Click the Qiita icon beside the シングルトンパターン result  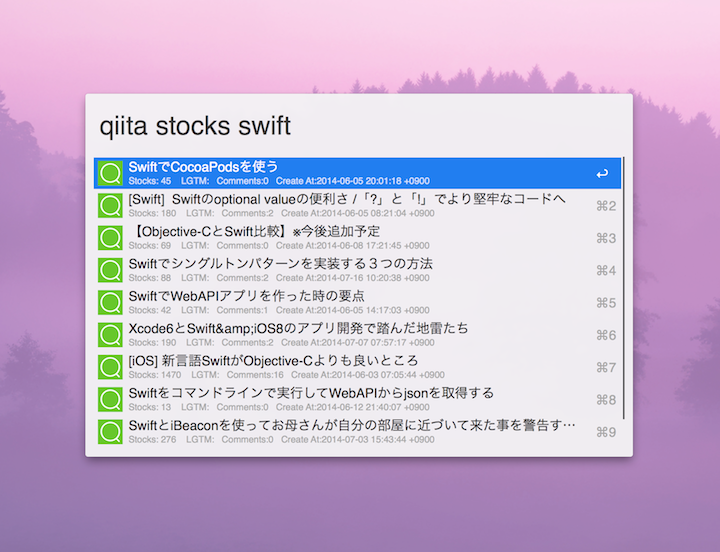click(110, 270)
